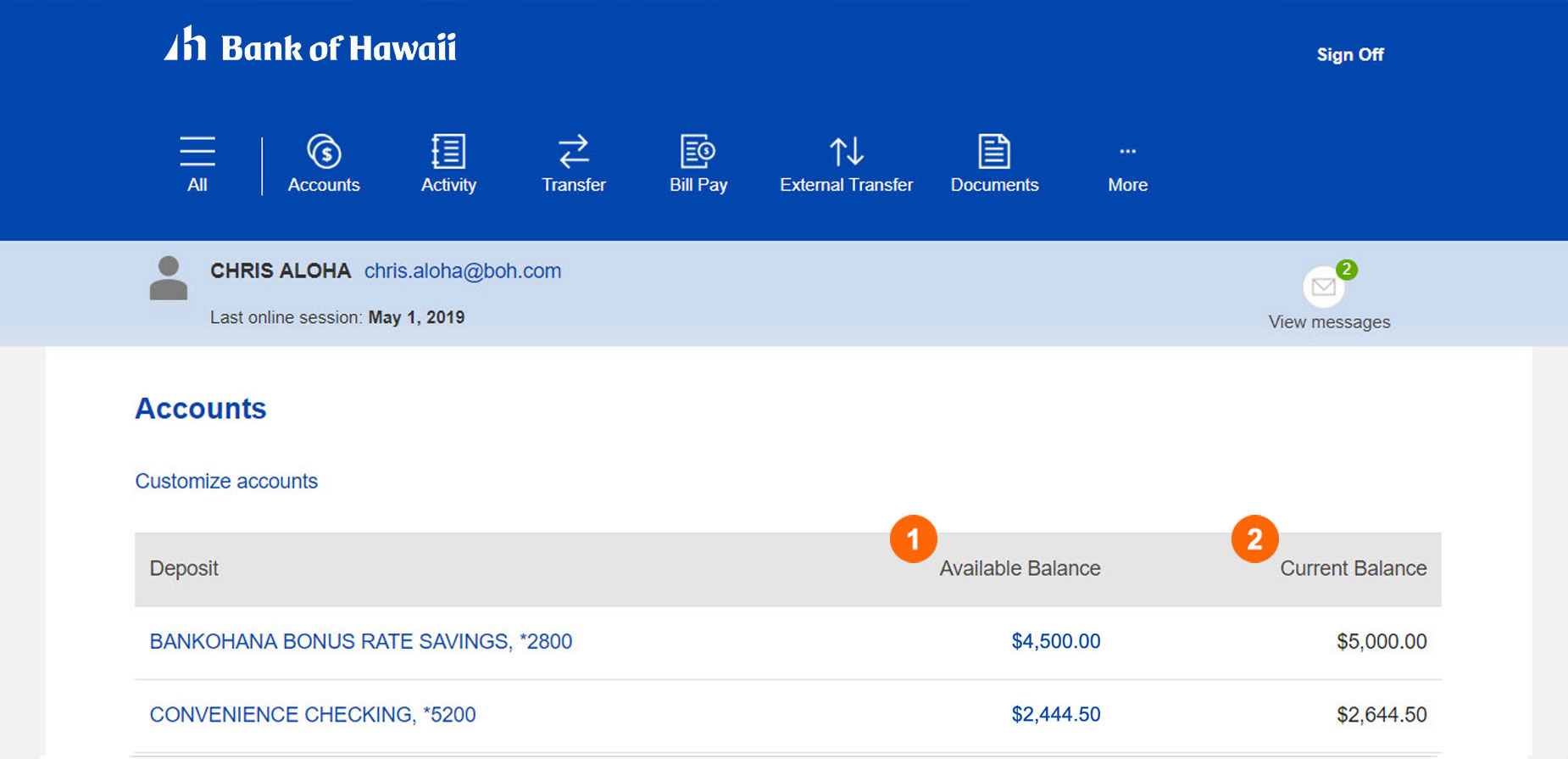Click the Documents menu label

pyautogui.click(x=994, y=185)
